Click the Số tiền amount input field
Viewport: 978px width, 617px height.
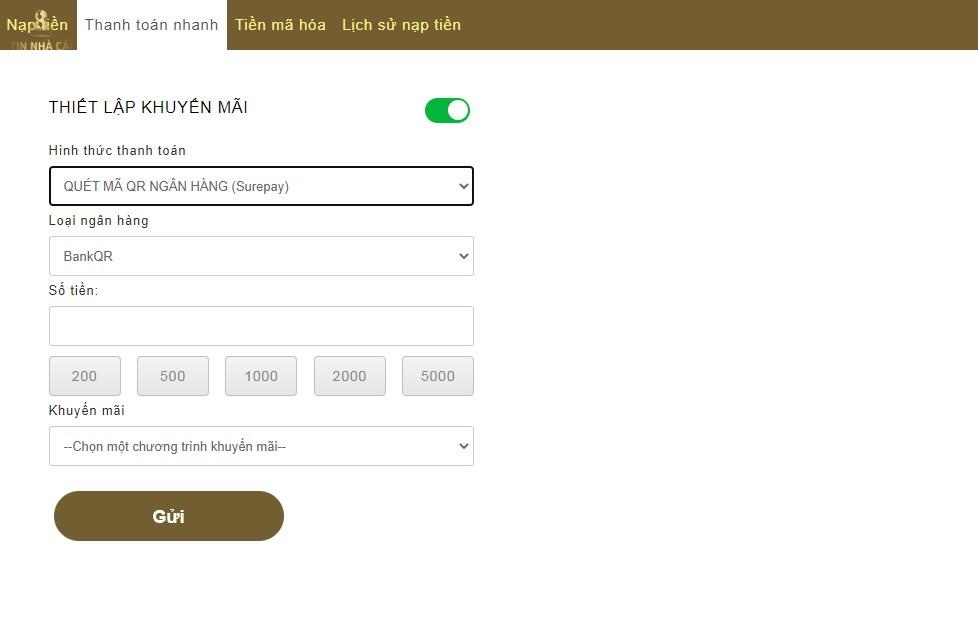point(261,326)
